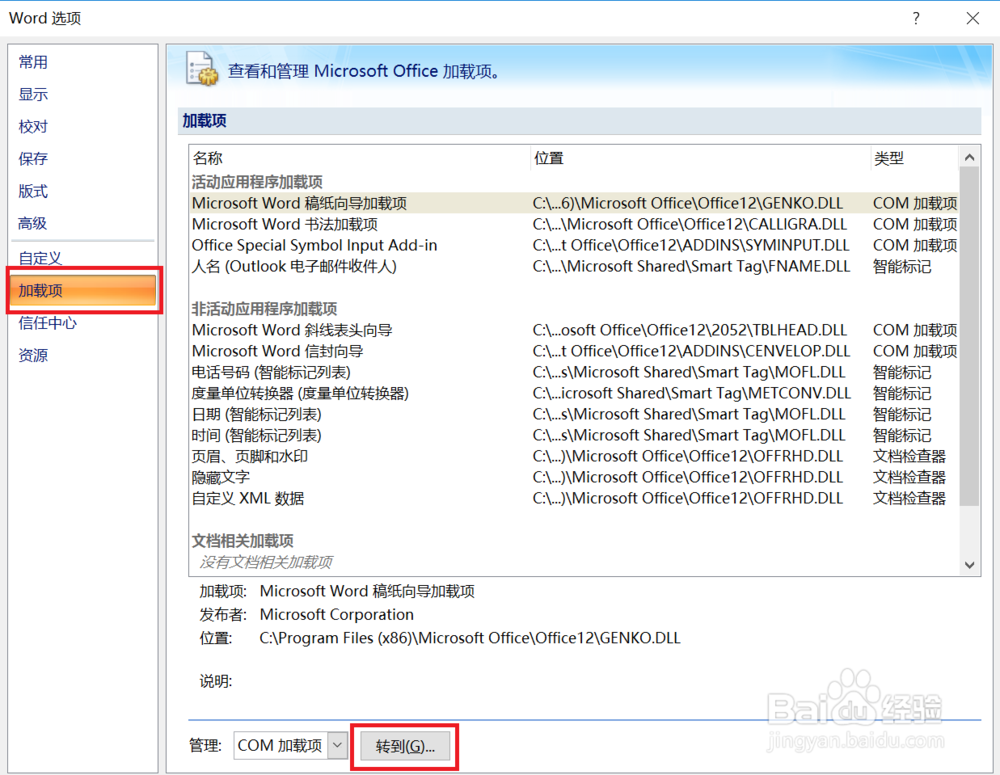Click the help question mark icon
Image resolution: width=1000 pixels, height=775 pixels.
[916, 18]
